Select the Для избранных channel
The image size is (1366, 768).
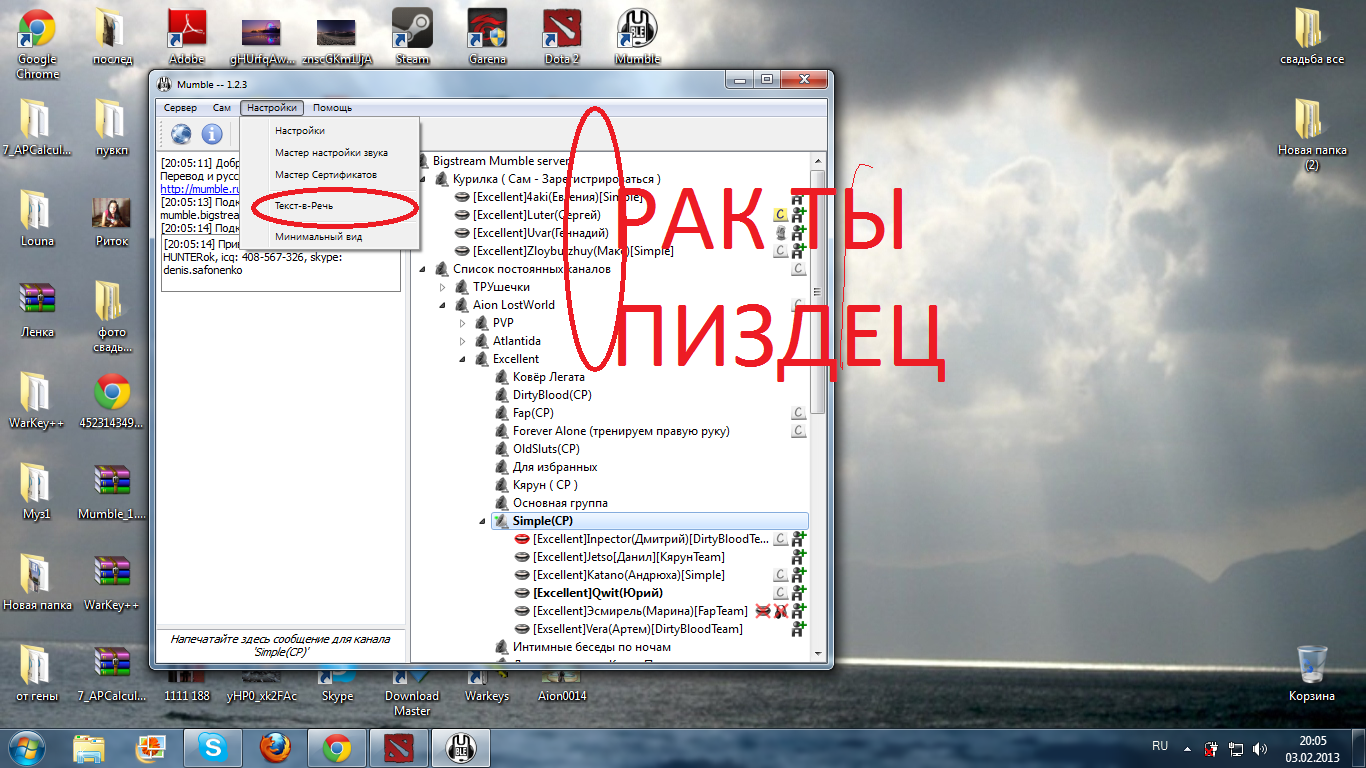click(x=555, y=467)
